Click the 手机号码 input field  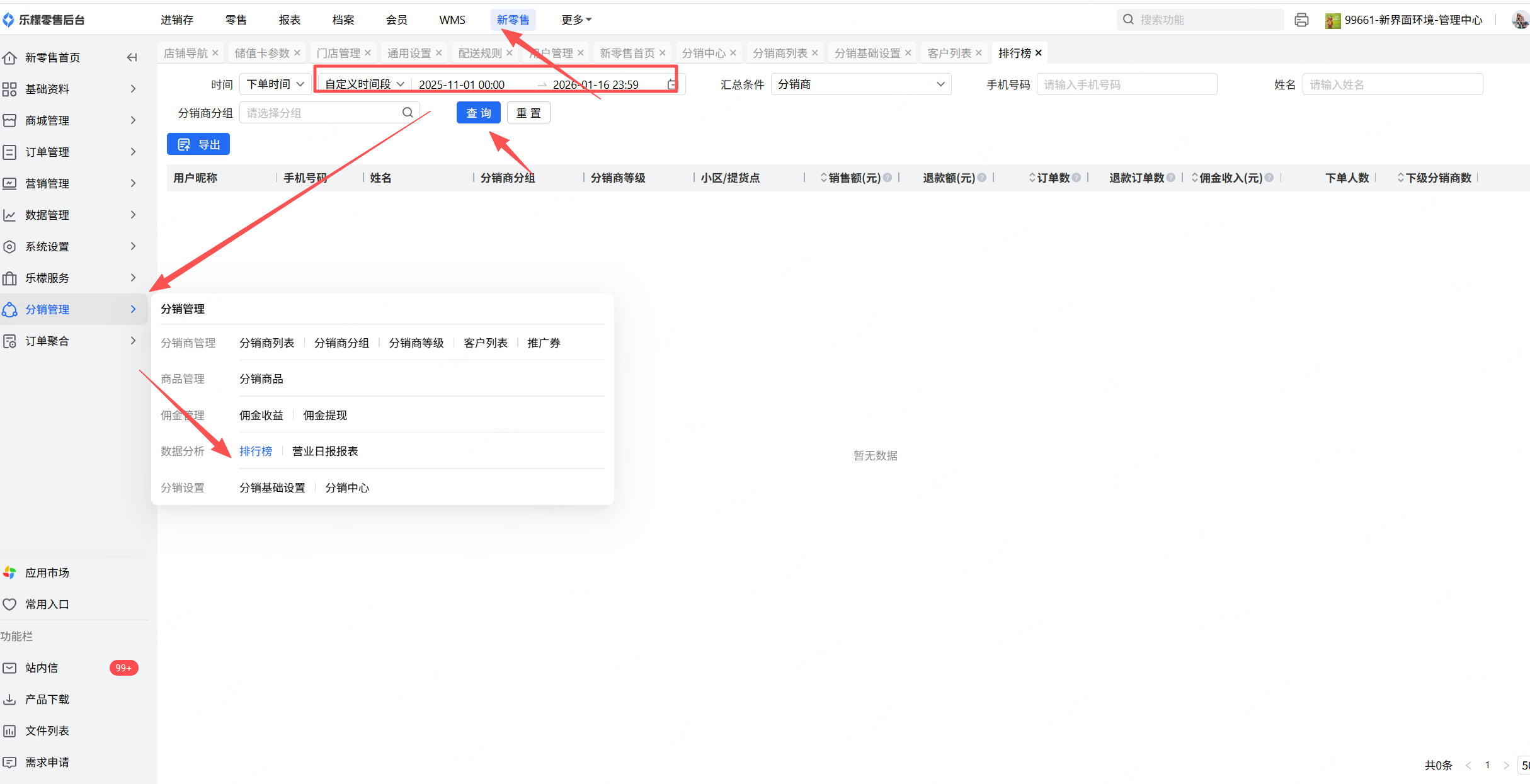click(x=1126, y=84)
